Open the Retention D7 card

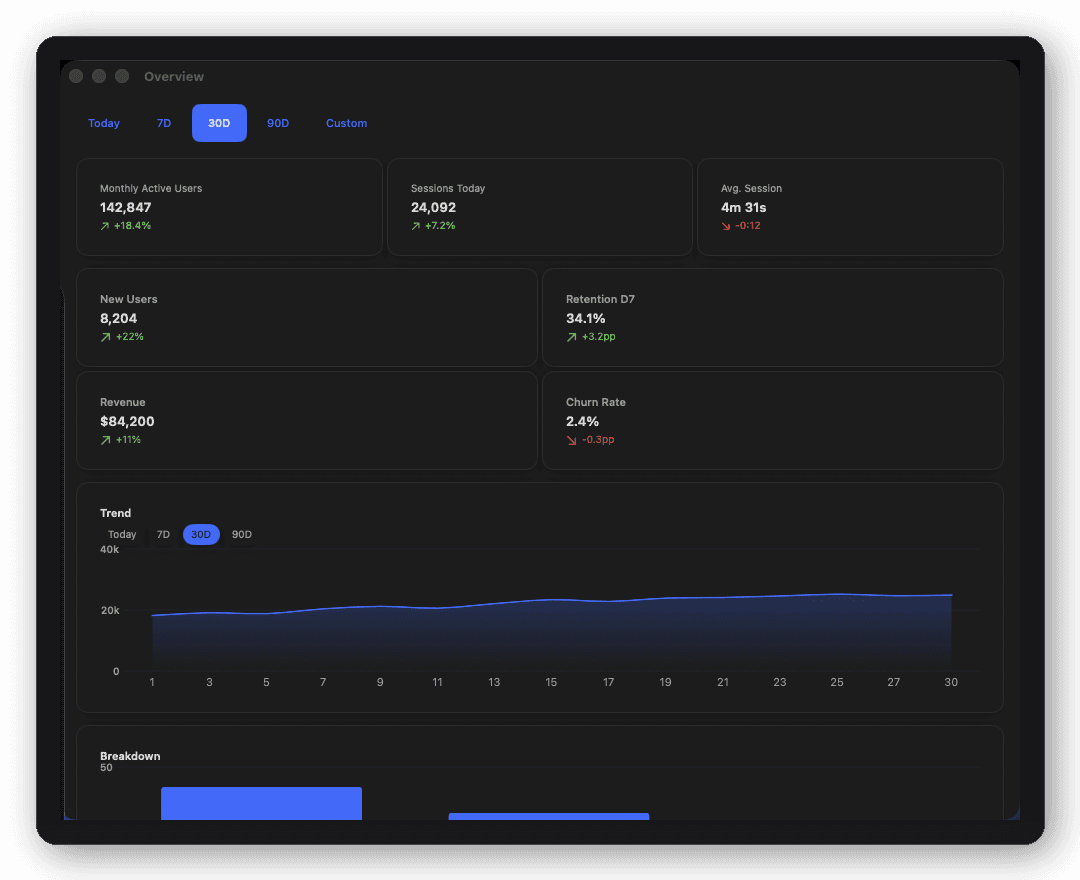pos(773,317)
